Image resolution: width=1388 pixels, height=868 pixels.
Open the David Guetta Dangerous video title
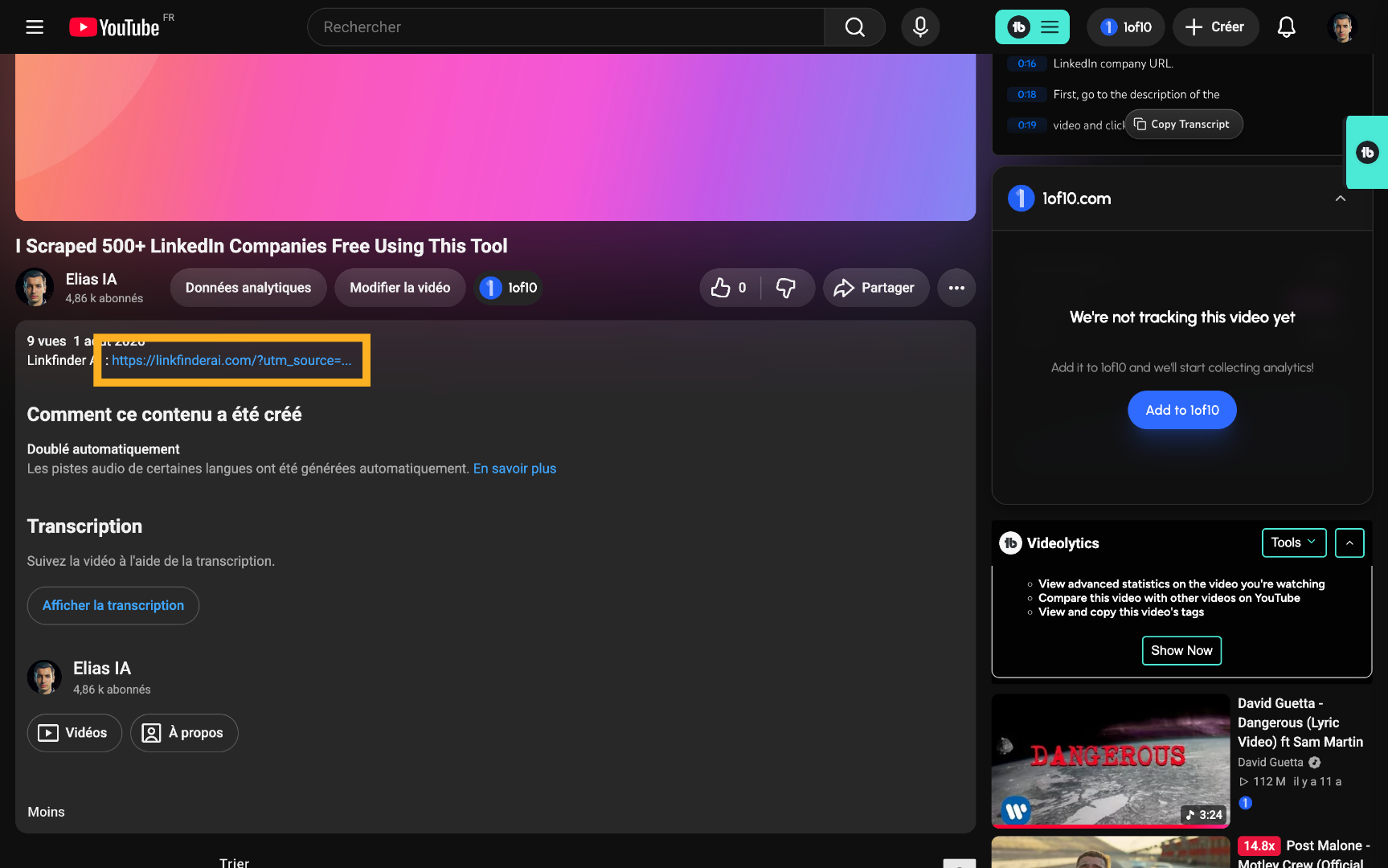1300,723
